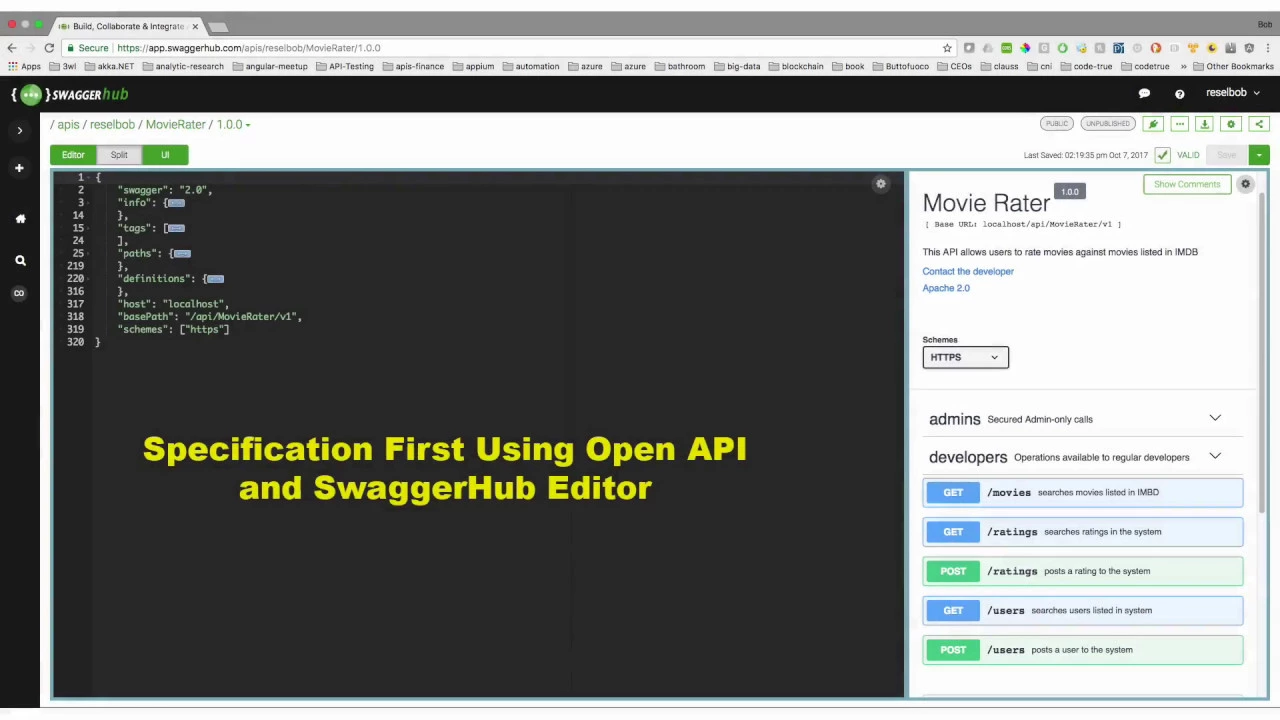Click the reselbob breadcrumb link
1280x720 pixels.
[x=112, y=125]
